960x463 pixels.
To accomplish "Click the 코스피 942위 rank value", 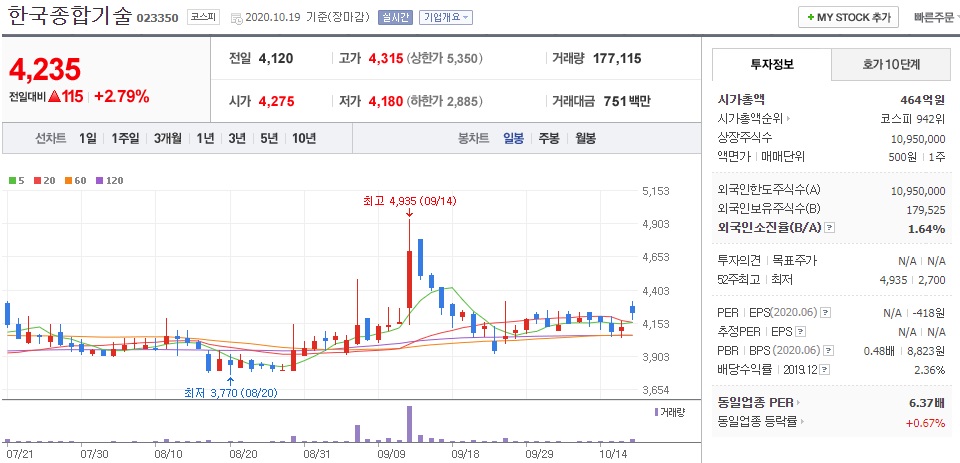I will pos(913,119).
